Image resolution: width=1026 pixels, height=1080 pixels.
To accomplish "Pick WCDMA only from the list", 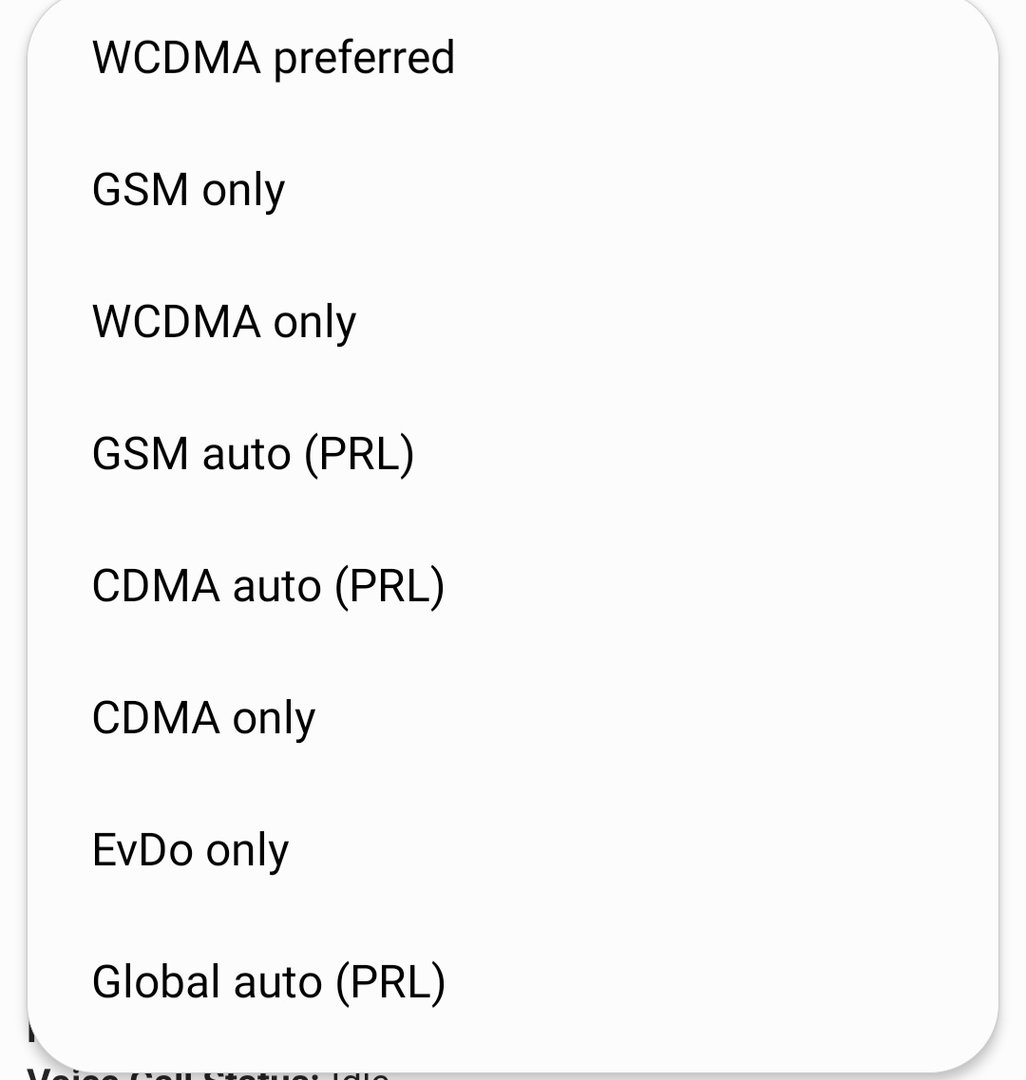I will (513, 321).
